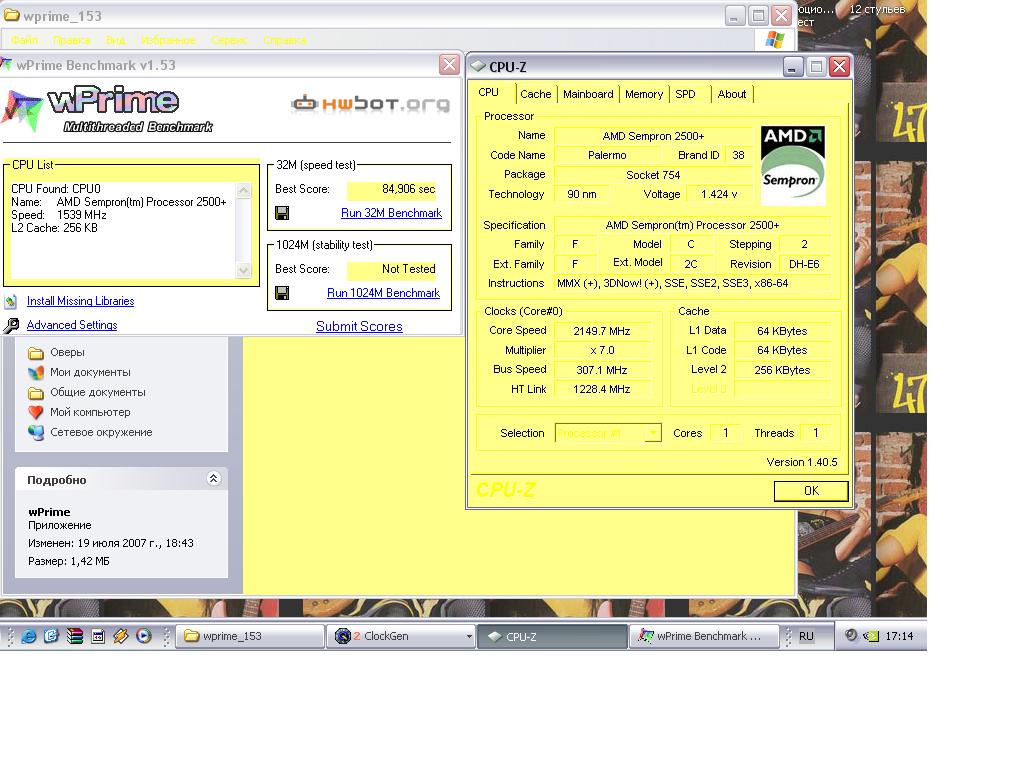Switch to the Memory tab in CPU-Z
1024x768 pixels.
[643, 94]
